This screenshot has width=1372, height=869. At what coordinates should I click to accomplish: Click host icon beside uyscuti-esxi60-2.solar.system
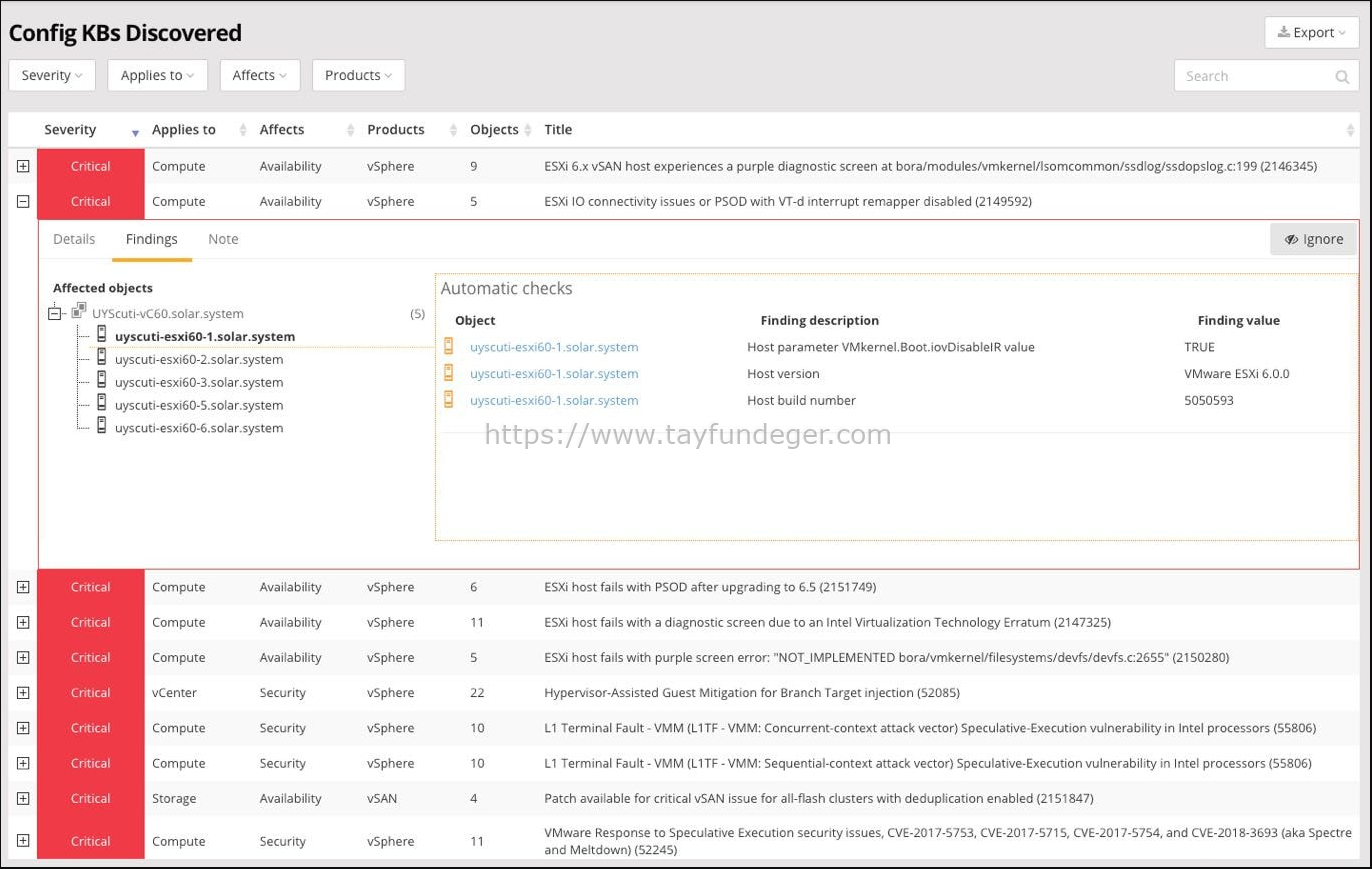pyautogui.click(x=102, y=358)
